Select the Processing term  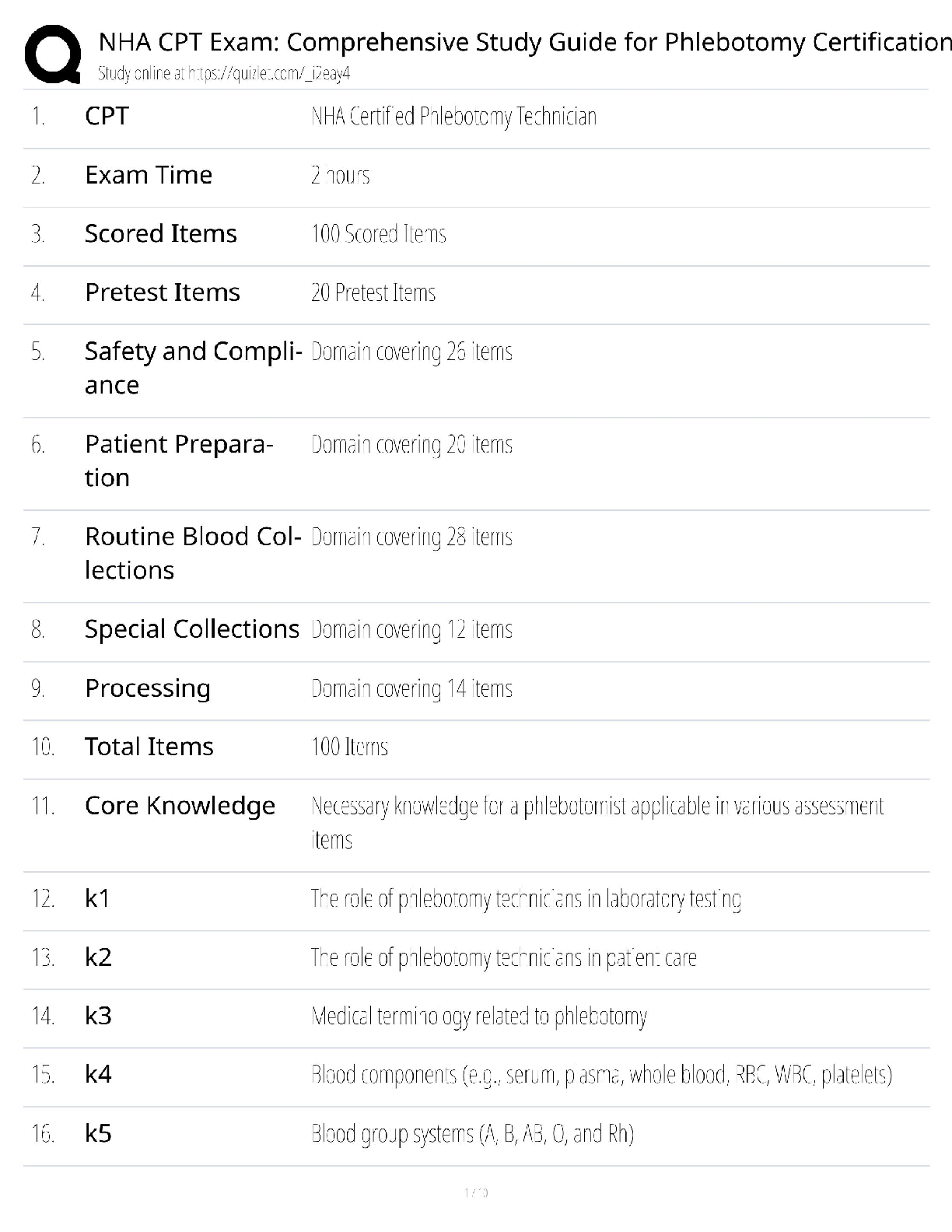click(x=148, y=688)
